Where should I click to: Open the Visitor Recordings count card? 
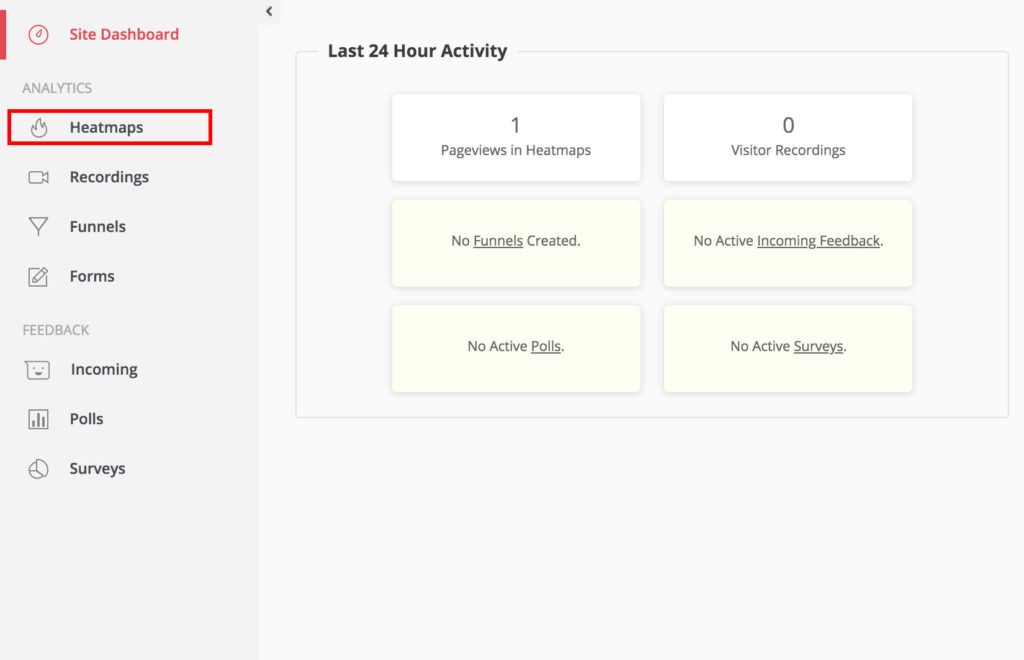click(788, 138)
